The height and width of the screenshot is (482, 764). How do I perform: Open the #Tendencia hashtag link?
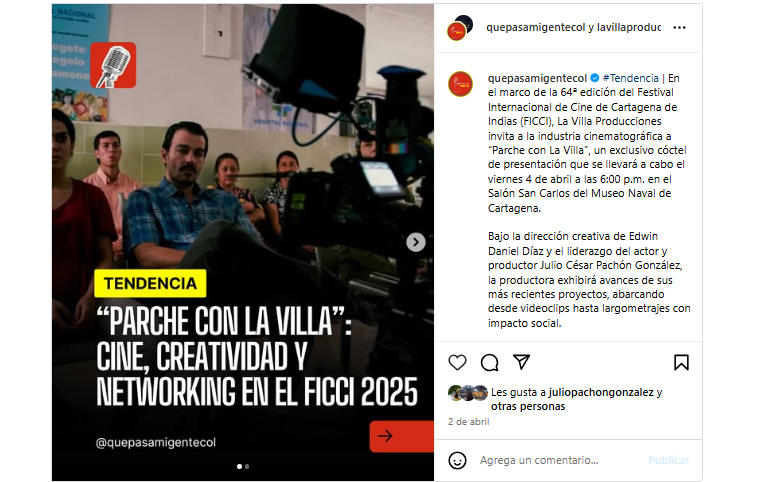[x=630, y=78]
